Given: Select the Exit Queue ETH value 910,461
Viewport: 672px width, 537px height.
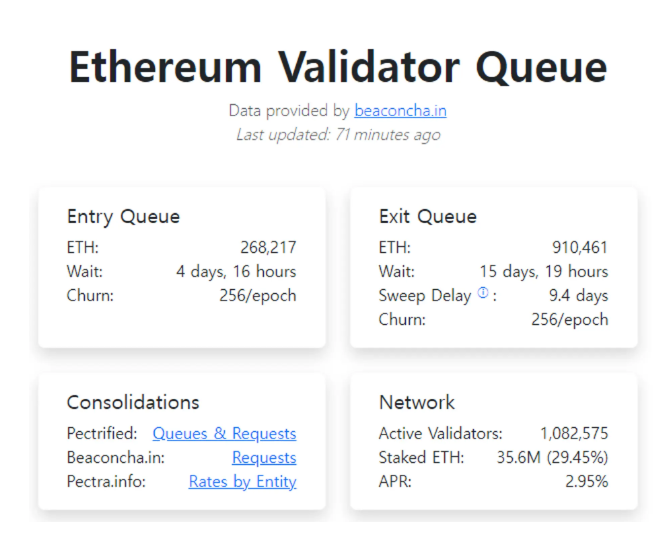Looking at the screenshot, I should click(580, 248).
